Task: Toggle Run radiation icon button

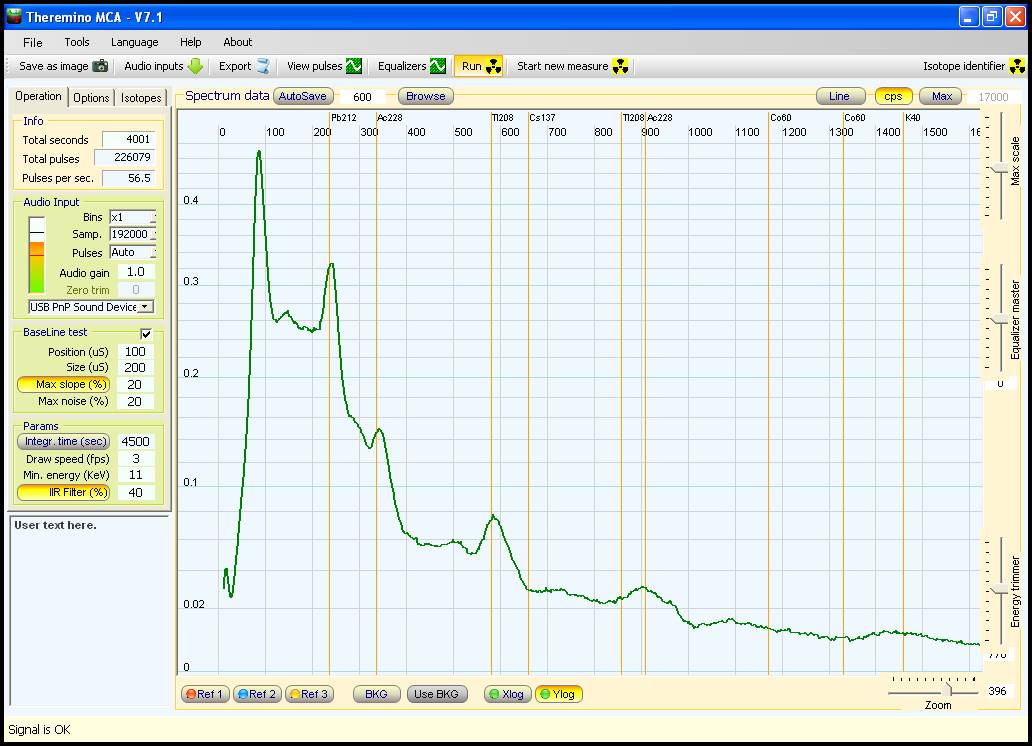Action: point(493,66)
